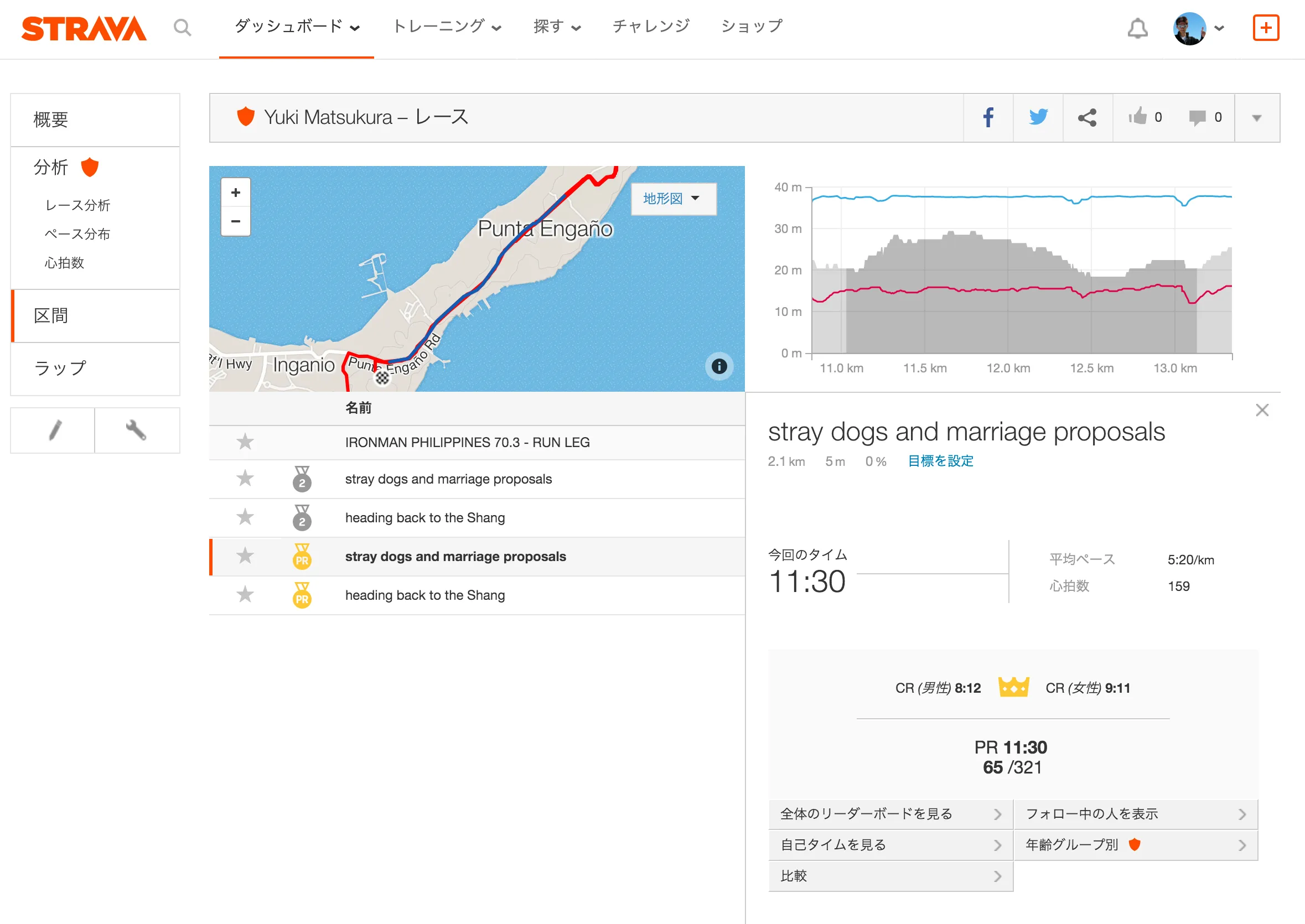Open the チャレンジ menu item
This screenshot has height=924, width=1305.
coord(650,25)
